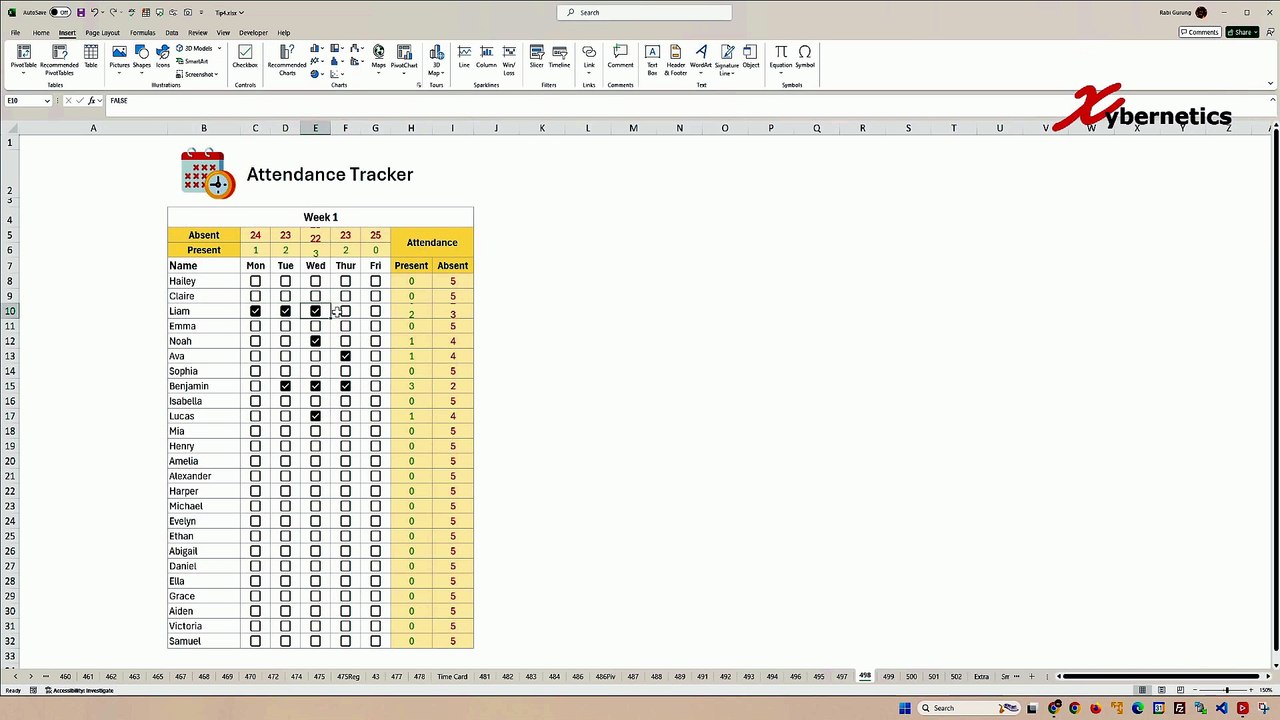
Task: Uncheck Lucas's Wednesday checkbox
Action: coord(315,416)
